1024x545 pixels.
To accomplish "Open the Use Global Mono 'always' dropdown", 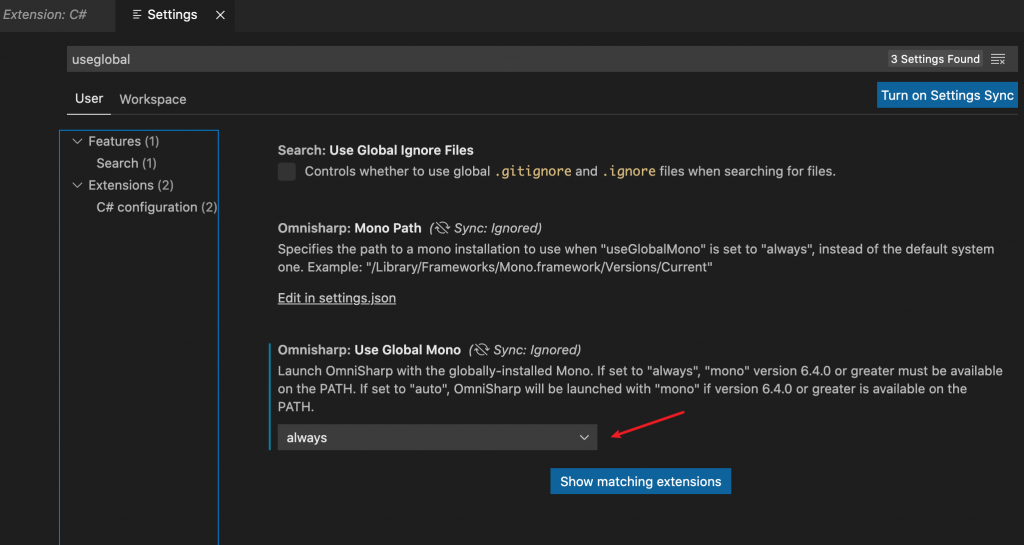I will [x=437, y=438].
